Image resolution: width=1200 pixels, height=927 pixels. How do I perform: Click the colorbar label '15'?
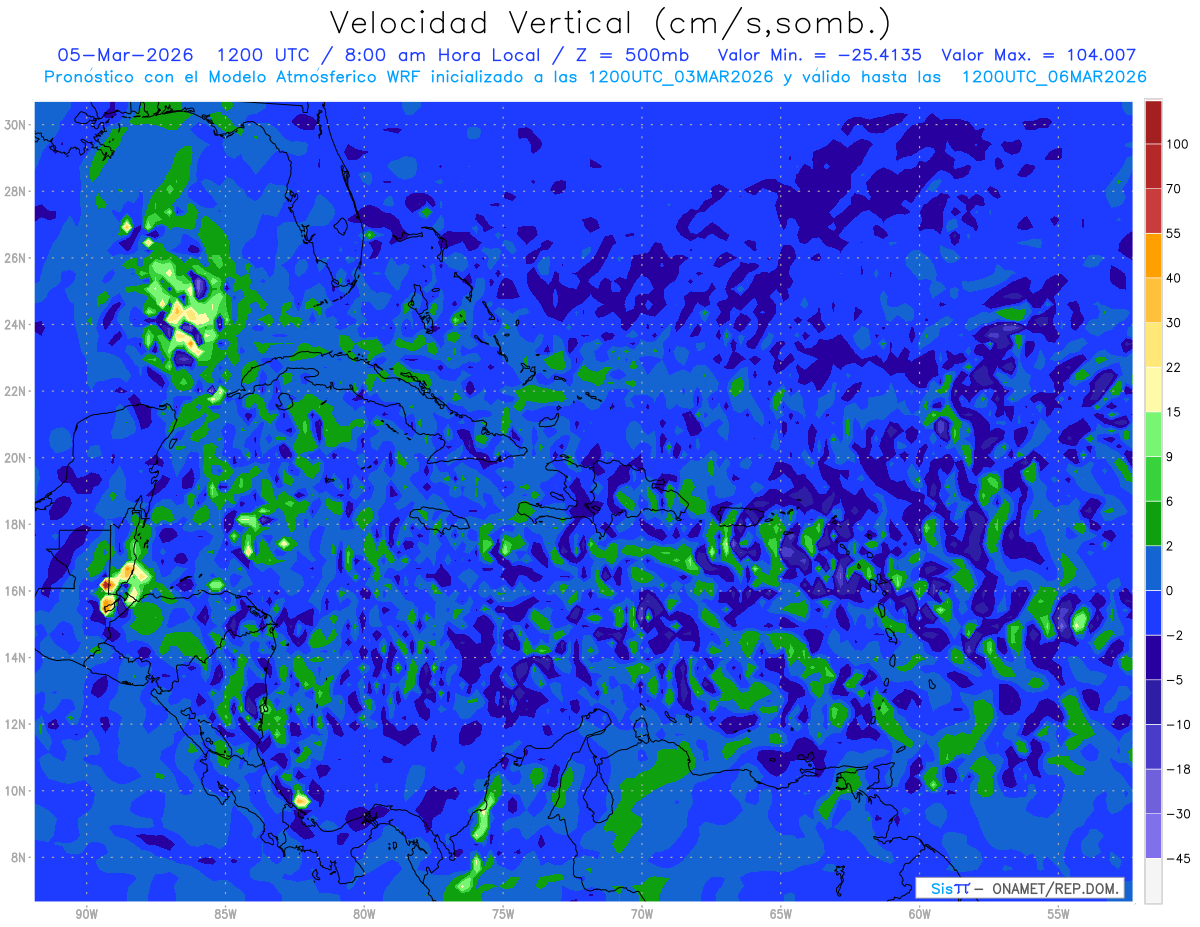1174,412
